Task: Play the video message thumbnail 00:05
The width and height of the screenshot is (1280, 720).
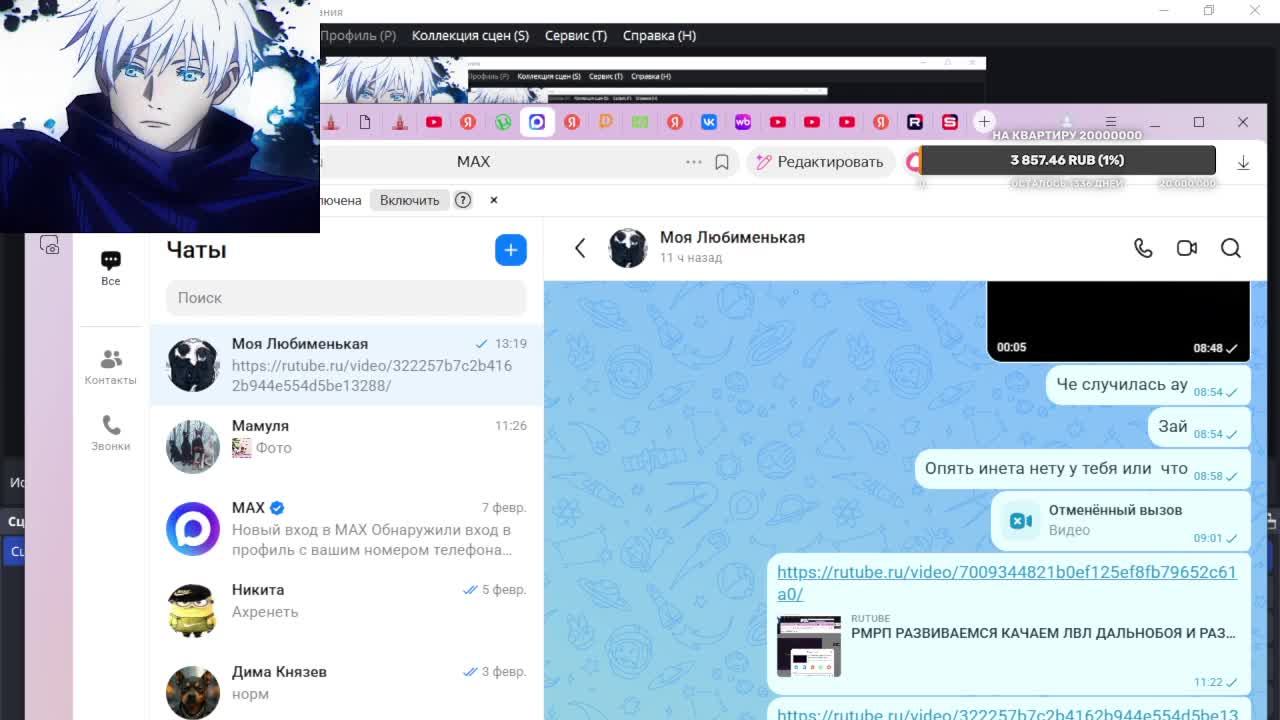Action: click(x=1118, y=320)
